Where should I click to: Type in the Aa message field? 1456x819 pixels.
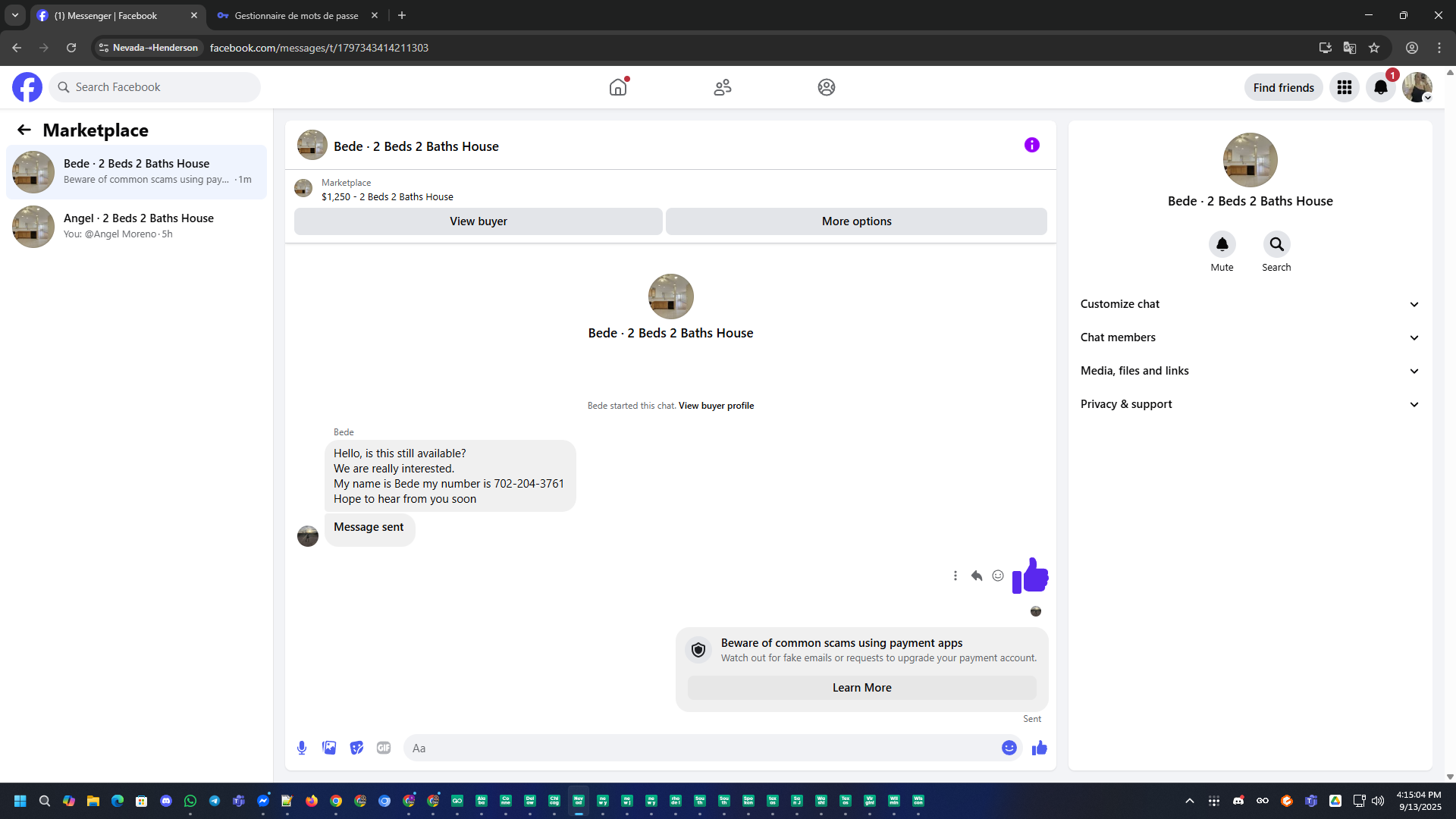[698, 748]
